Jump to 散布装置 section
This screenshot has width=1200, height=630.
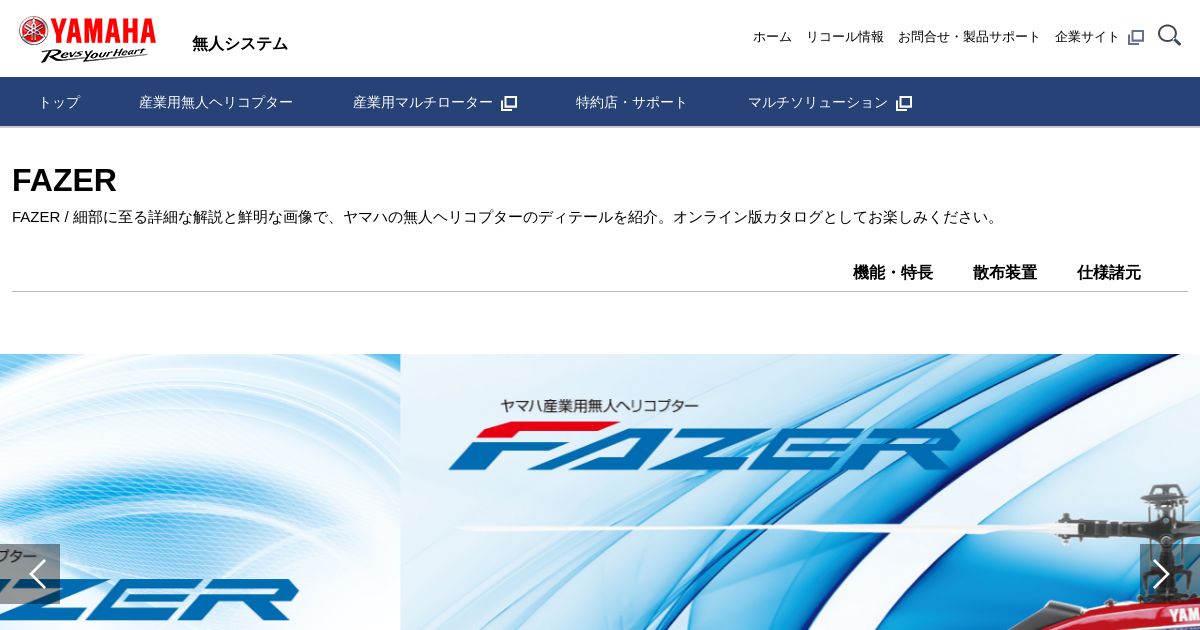(x=1005, y=272)
